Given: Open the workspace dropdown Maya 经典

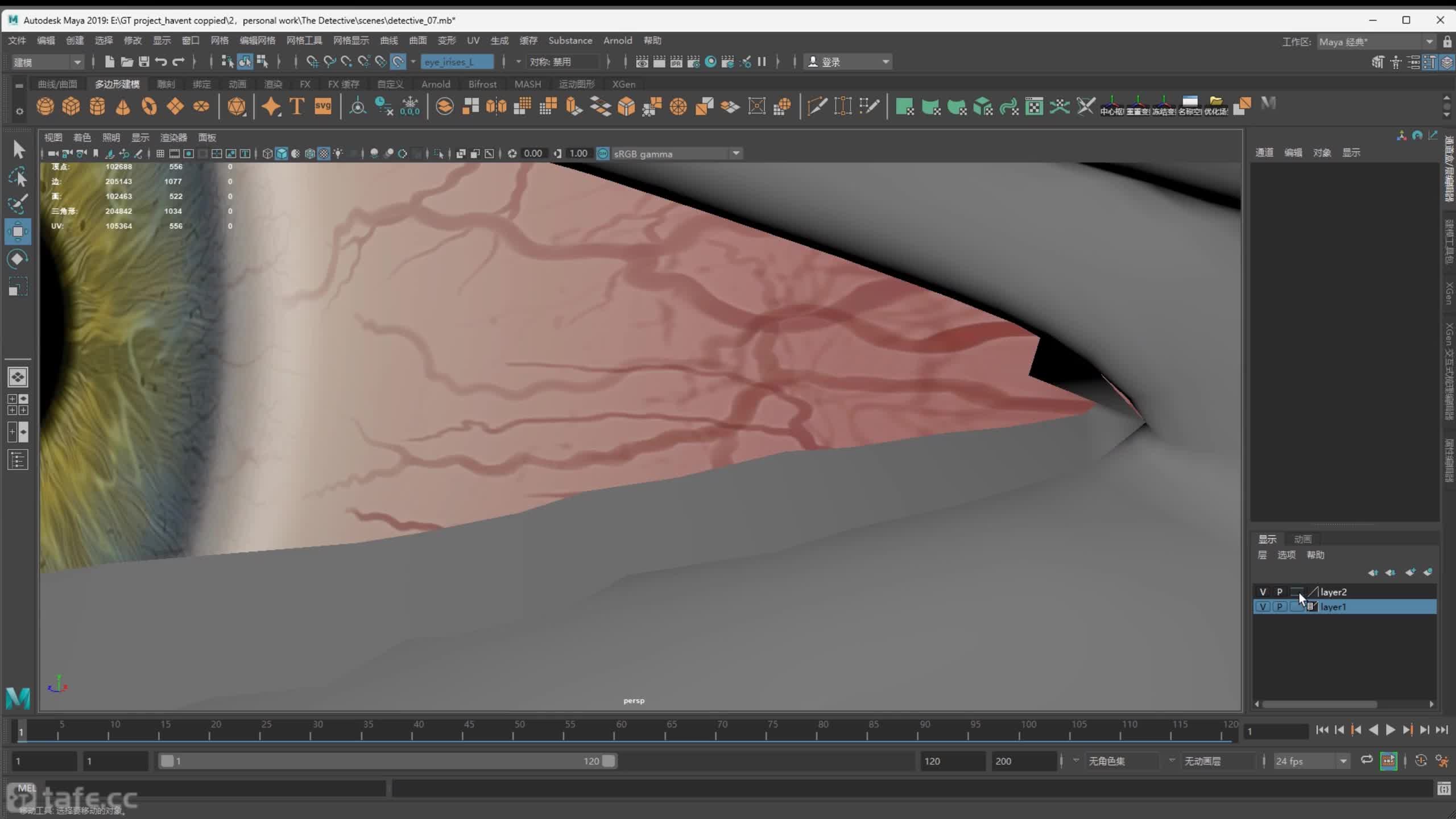Looking at the screenshot, I should (1376, 42).
